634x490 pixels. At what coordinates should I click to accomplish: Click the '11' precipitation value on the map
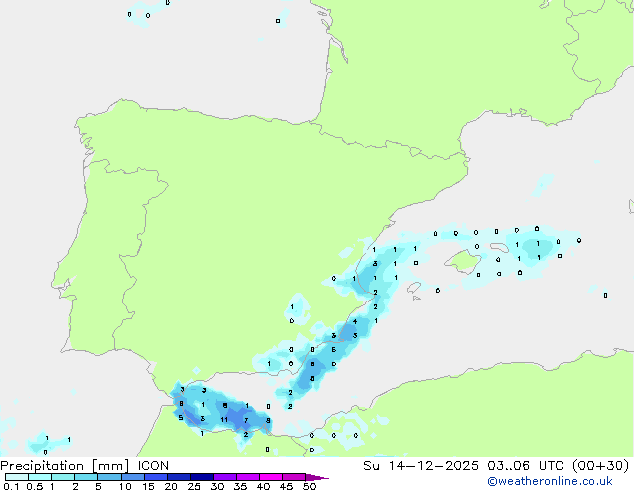(x=224, y=420)
